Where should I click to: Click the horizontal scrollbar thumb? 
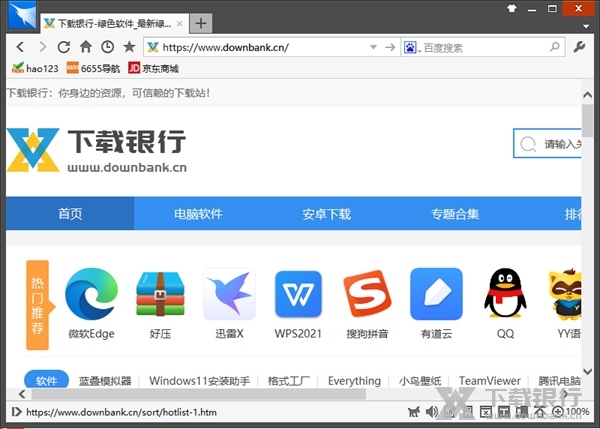pos(199,394)
